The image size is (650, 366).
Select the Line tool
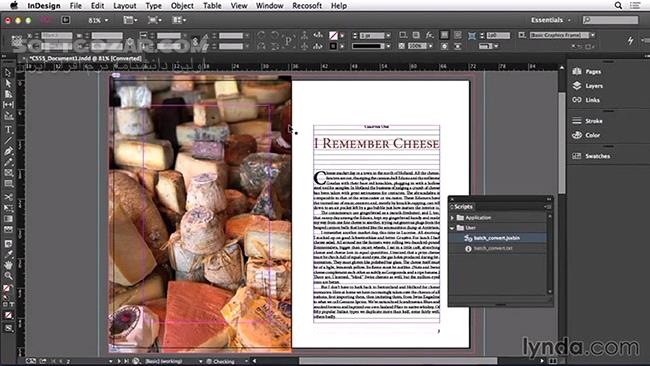[x=8, y=141]
